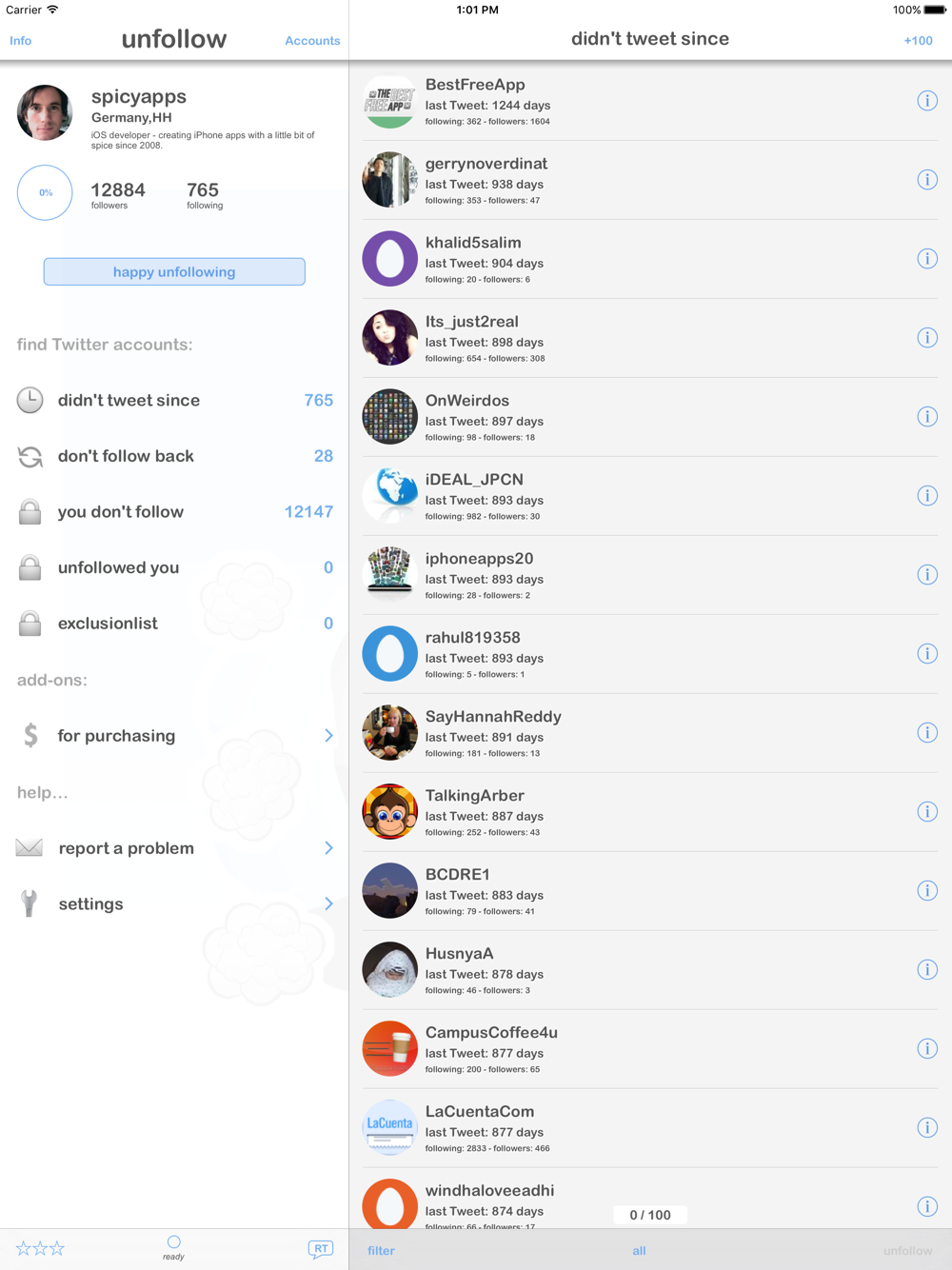
Task: Open the filter options
Action: (x=381, y=1250)
